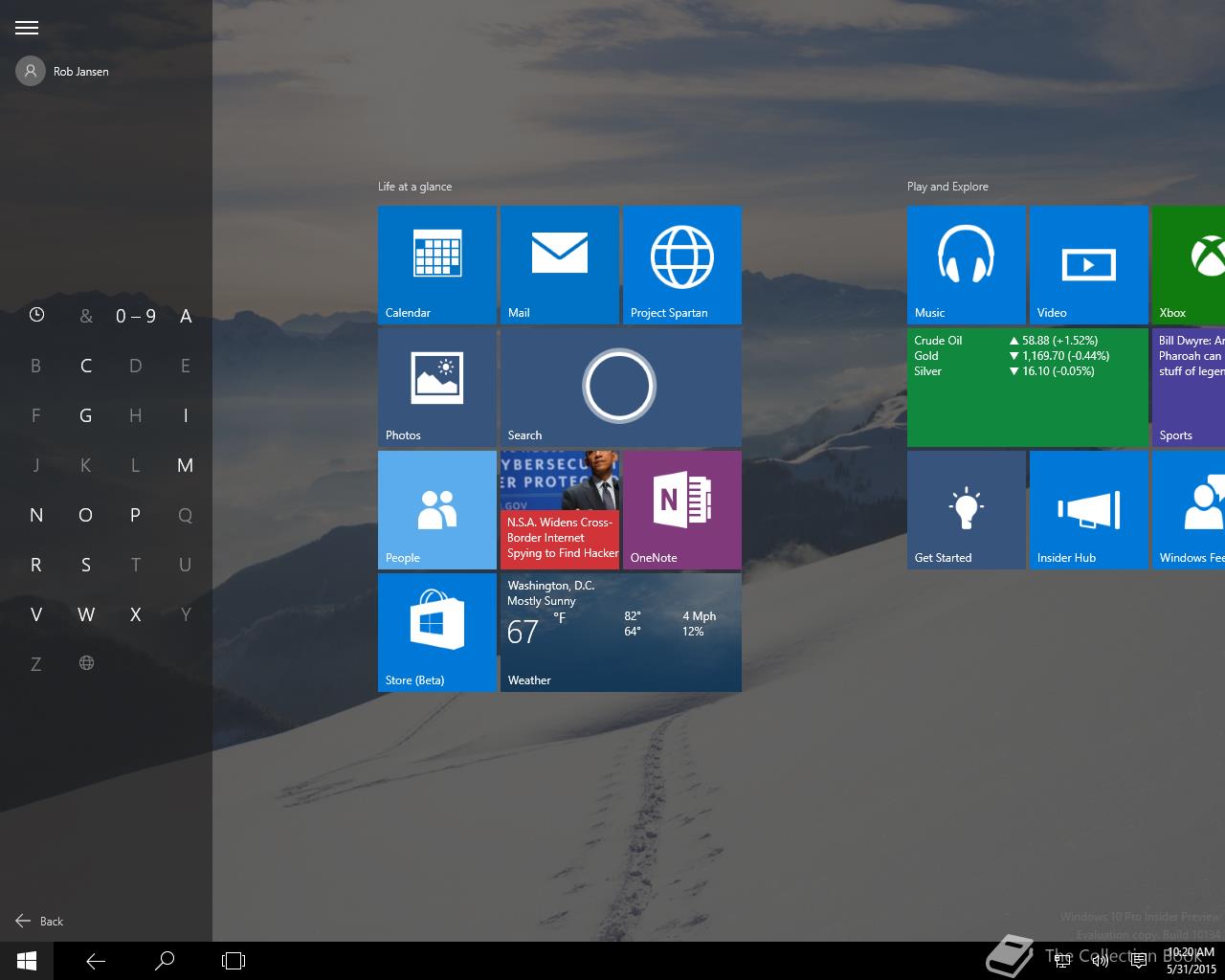Select the 'Life at a glance' group header
The height and width of the screenshot is (980, 1225).
pos(414,187)
